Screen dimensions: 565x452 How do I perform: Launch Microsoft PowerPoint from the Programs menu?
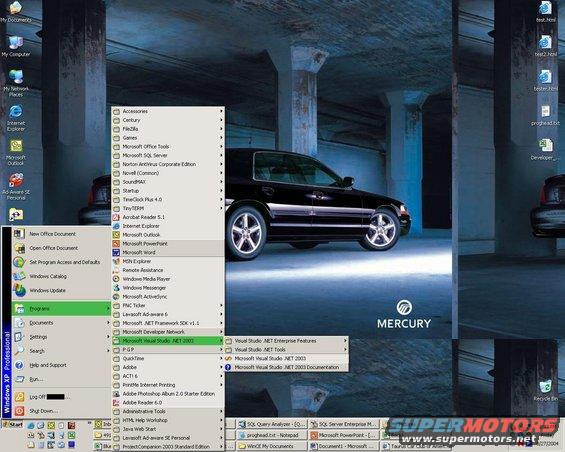(x=168, y=244)
